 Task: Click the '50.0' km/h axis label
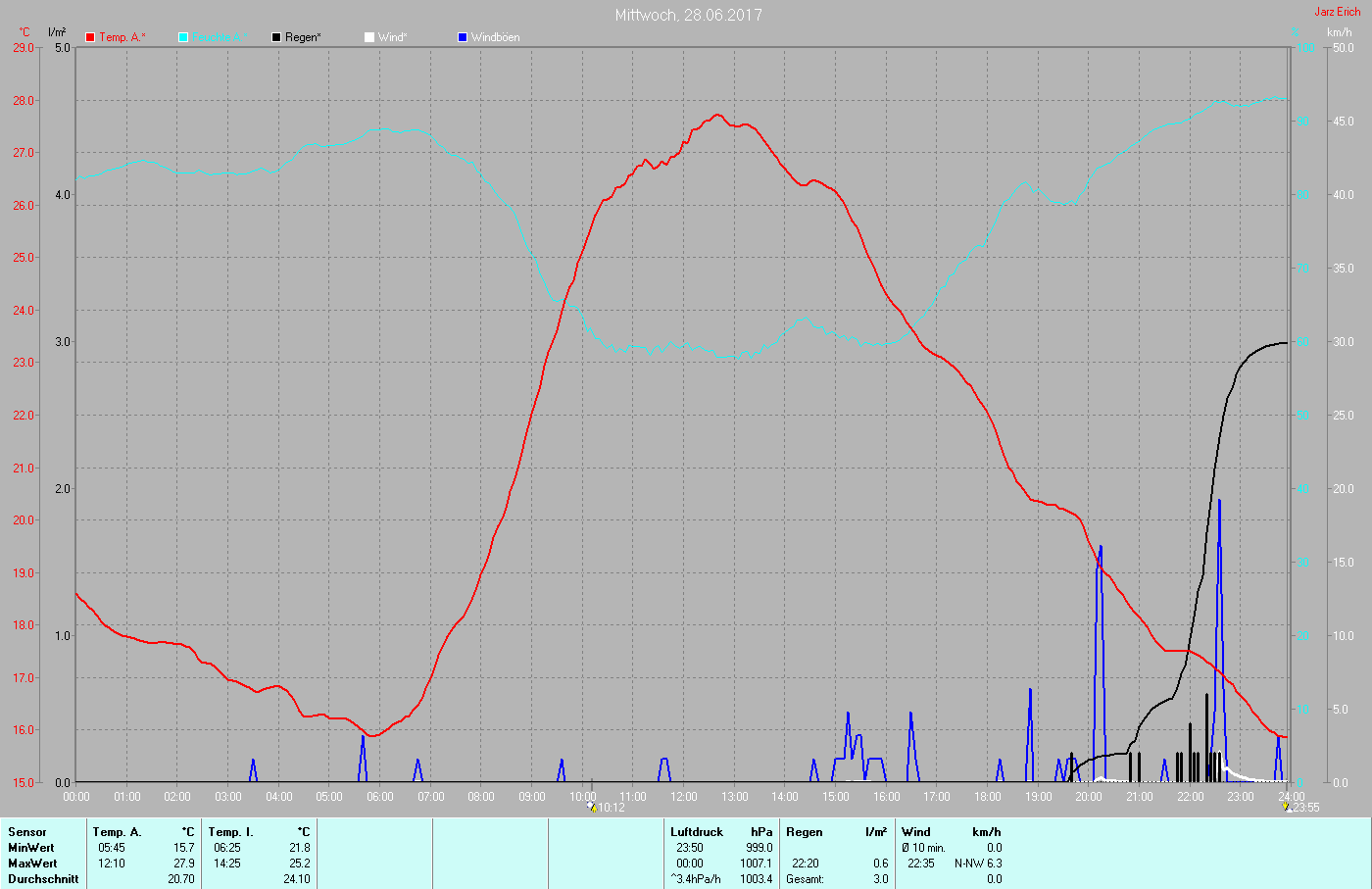[1343, 47]
